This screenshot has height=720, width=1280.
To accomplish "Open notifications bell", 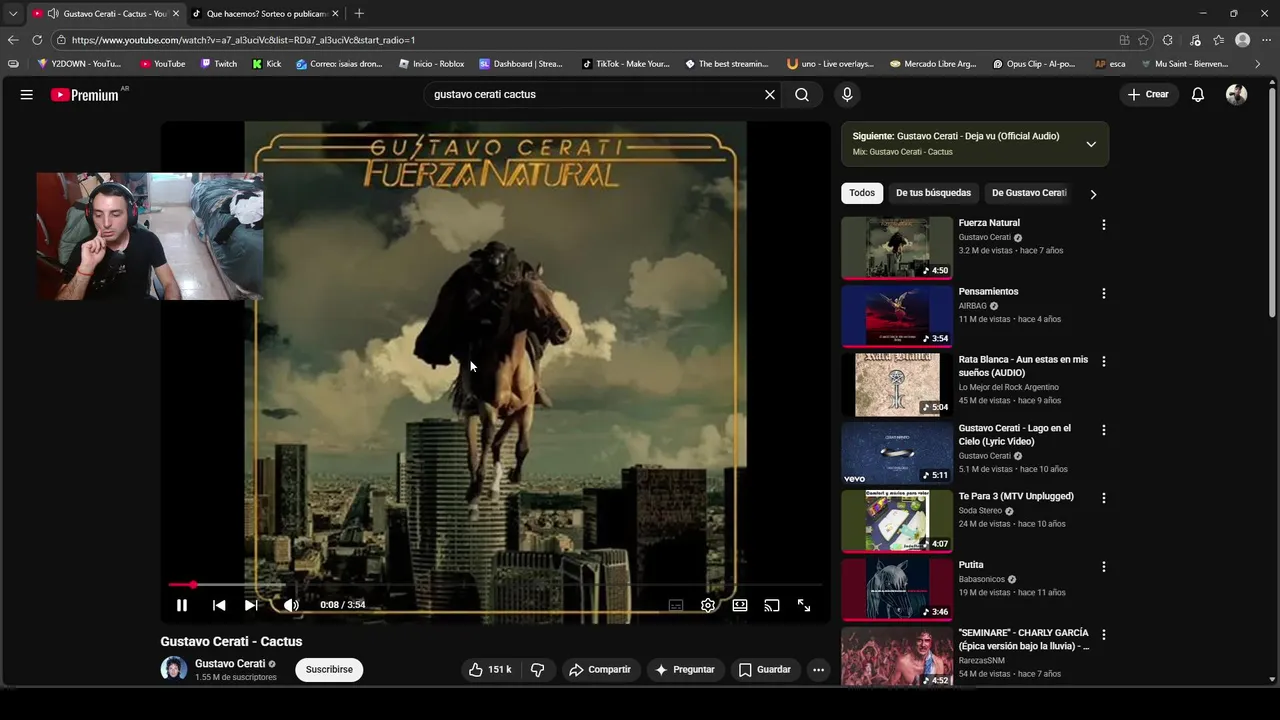I will [1198, 95].
